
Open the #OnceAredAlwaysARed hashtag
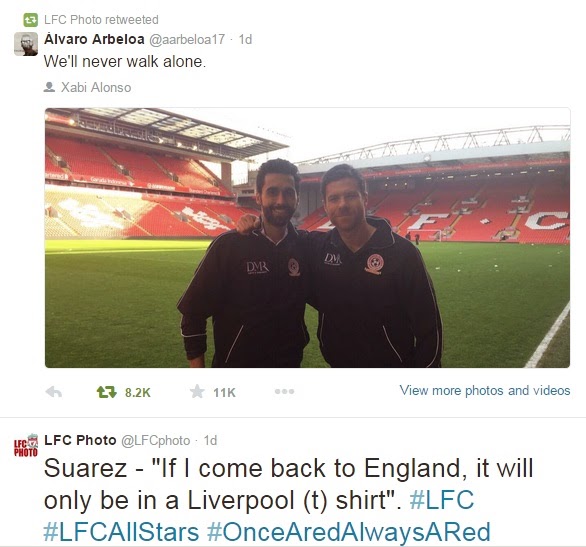point(348,532)
